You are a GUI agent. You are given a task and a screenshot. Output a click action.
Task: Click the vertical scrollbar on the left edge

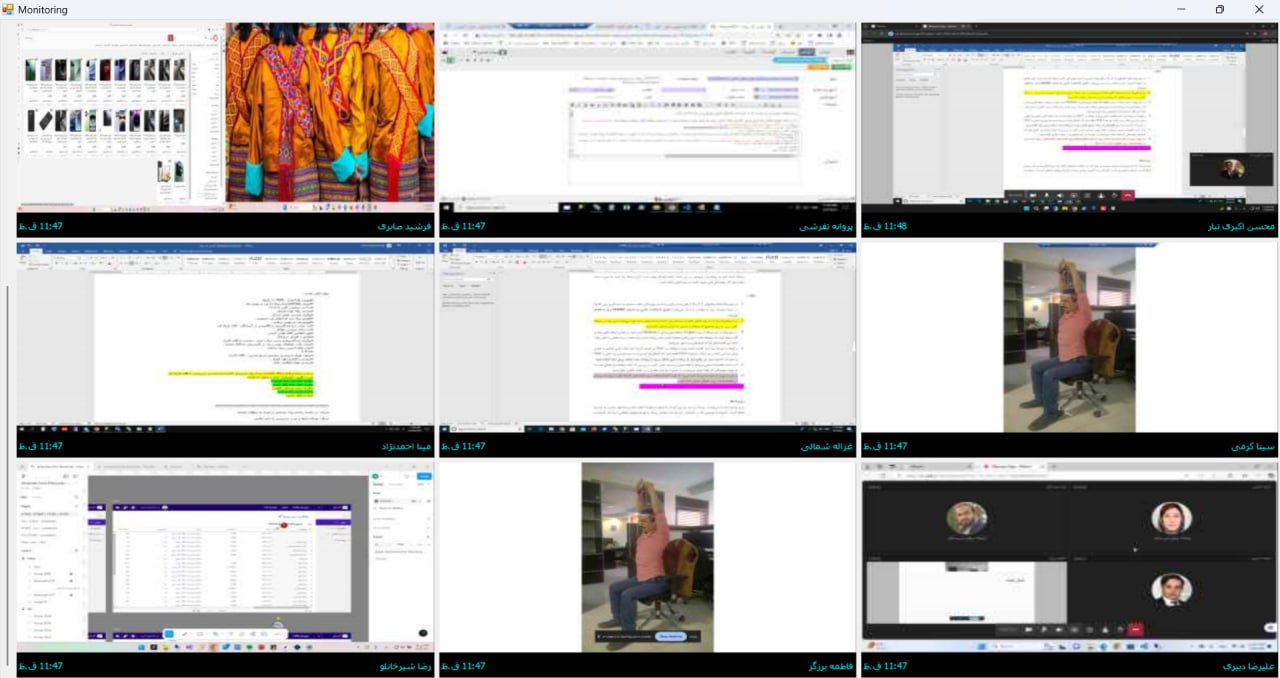pyautogui.click(x=8, y=470)
